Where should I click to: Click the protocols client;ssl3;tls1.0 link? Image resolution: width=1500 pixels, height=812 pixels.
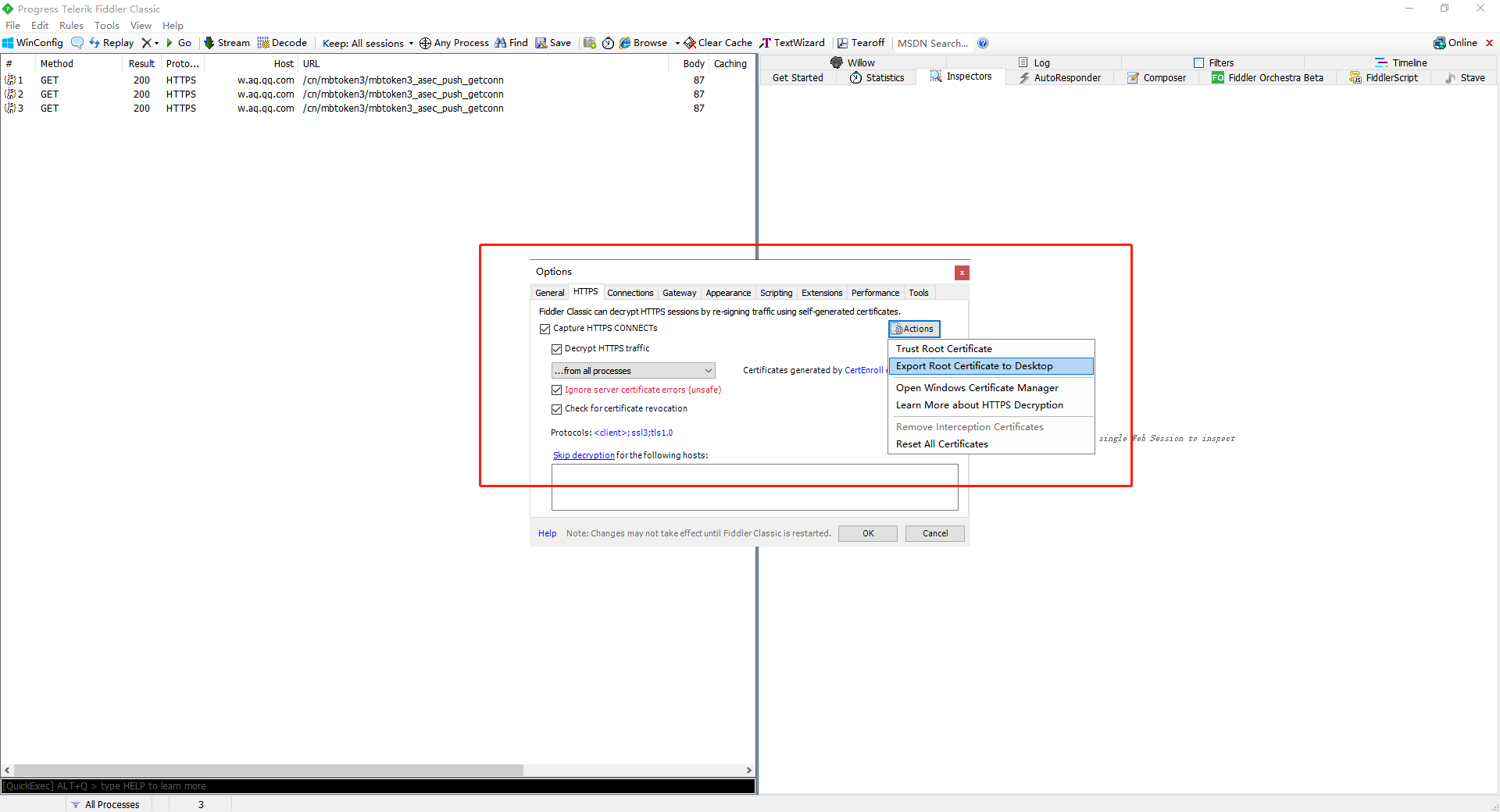(634, 433)
